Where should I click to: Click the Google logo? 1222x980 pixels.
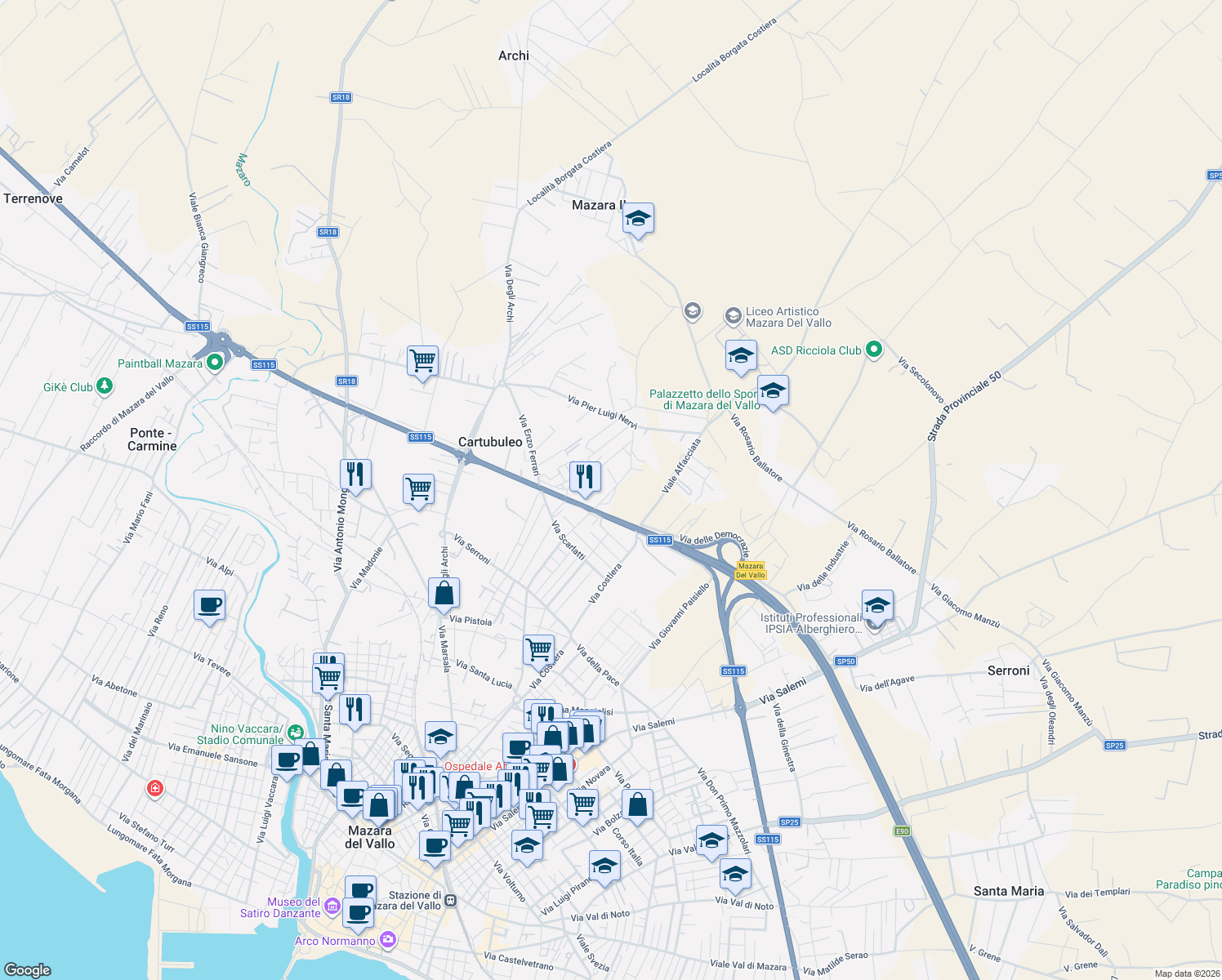pyautogui.click(x=27, y=969)
